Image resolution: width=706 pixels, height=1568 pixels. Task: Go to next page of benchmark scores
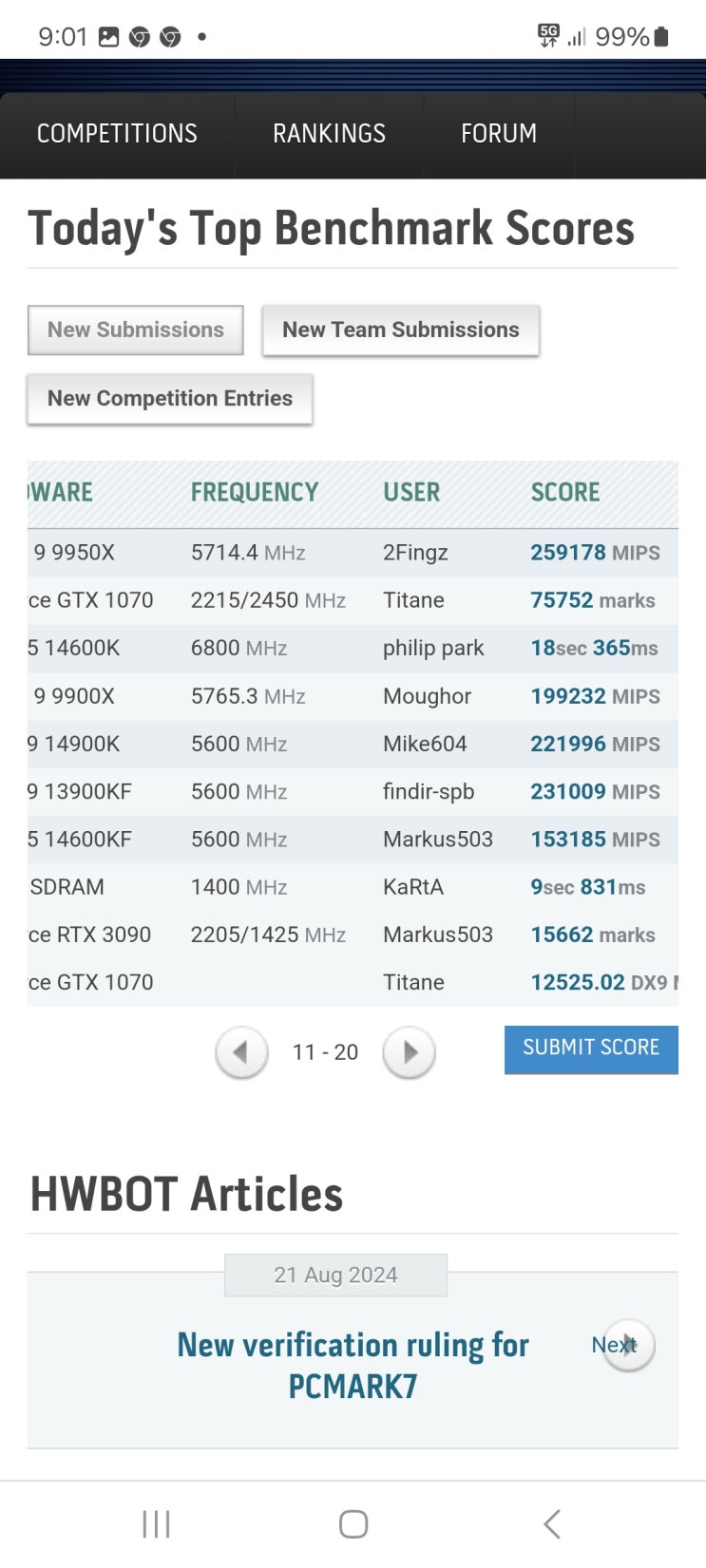(x=409, y=1052)
